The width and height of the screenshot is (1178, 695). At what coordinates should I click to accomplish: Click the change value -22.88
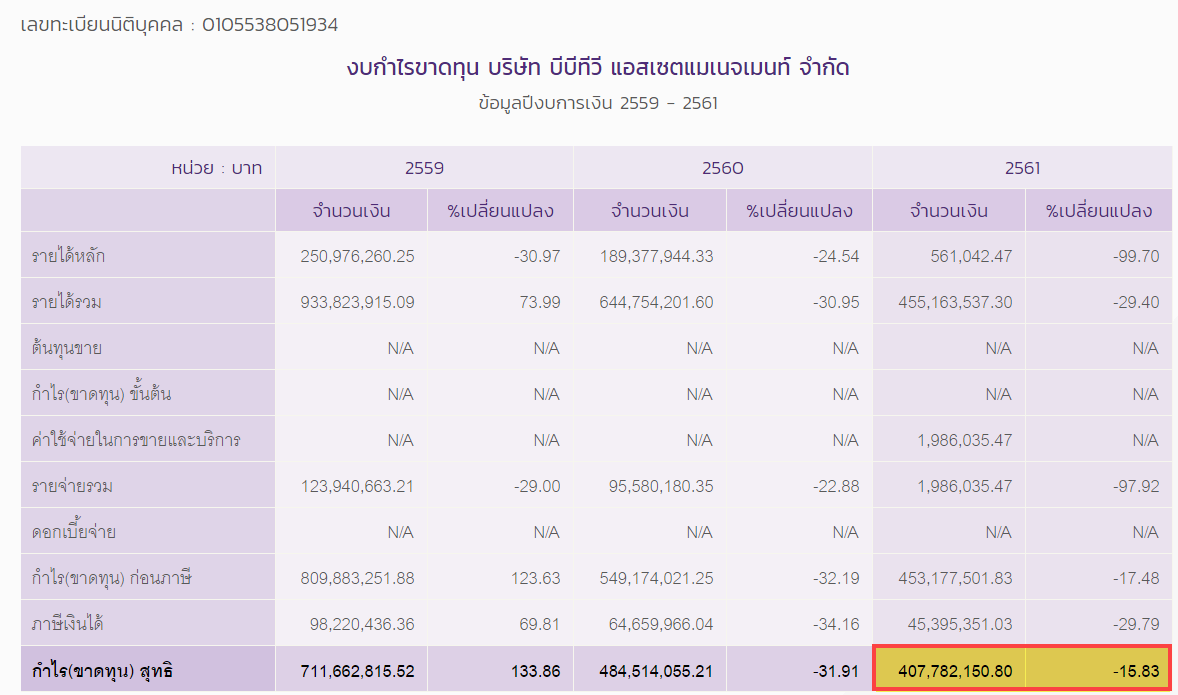836,486
